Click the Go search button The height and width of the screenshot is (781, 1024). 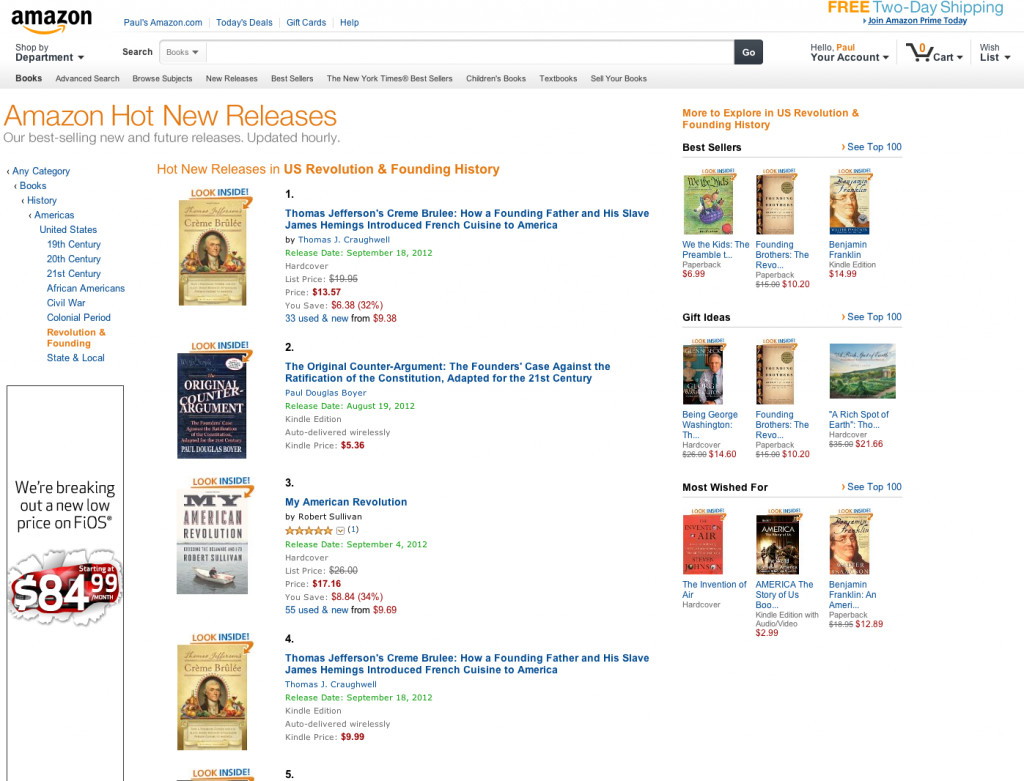(x=748, y=52)
